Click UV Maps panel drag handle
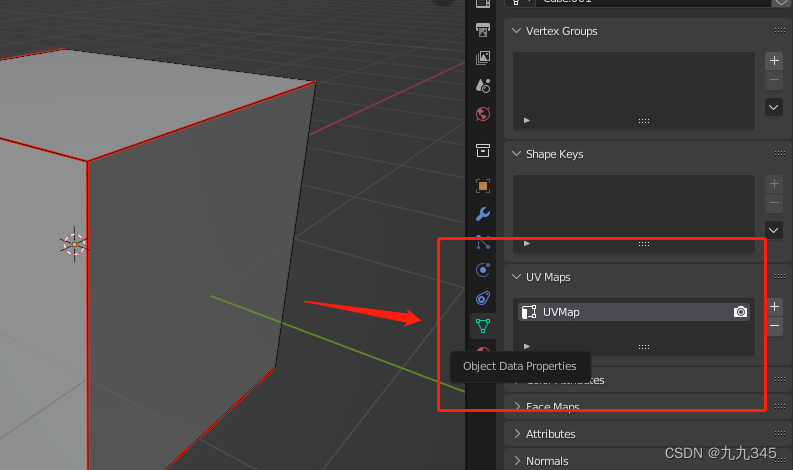 [x=780, y=277]
